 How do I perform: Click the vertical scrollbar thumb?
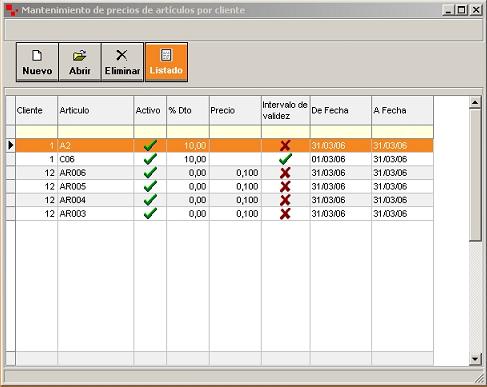(x=475, y=175)
